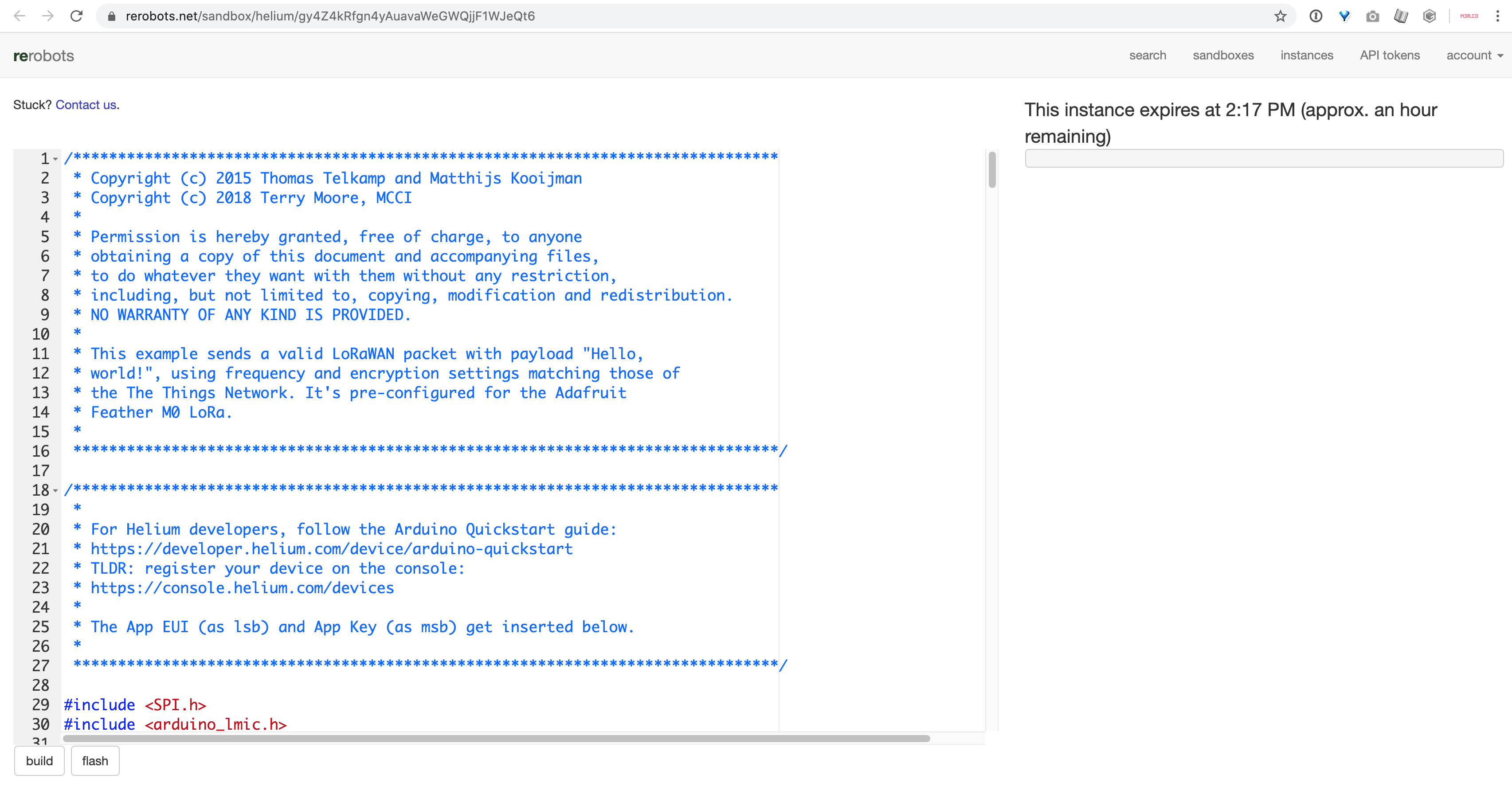Click the camera screenshot extension icon
The image size is (1512, 798).
(x=1372, y=16)
